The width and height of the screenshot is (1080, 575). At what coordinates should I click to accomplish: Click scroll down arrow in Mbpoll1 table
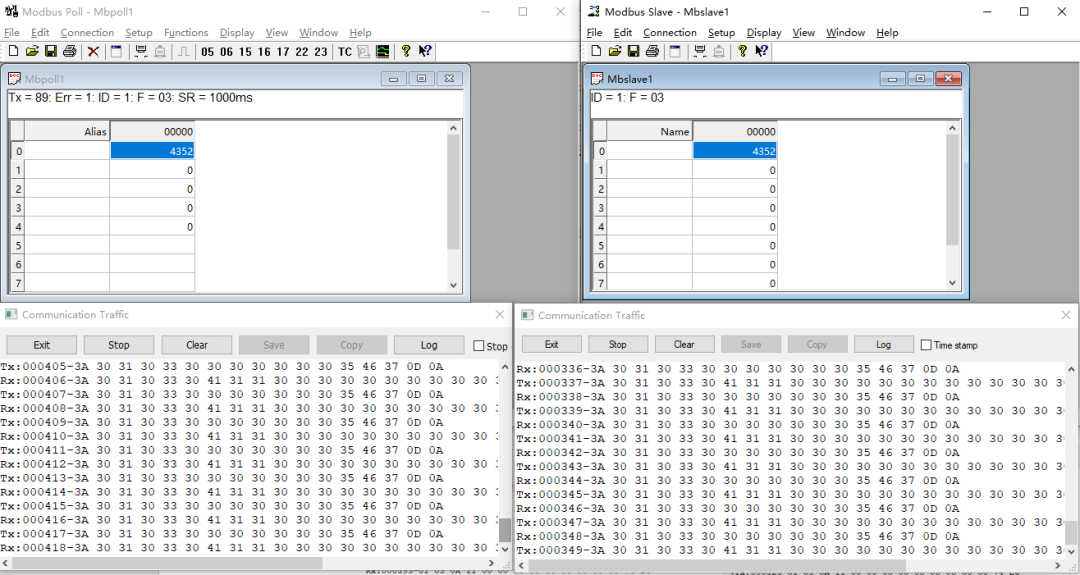[453, 284]
